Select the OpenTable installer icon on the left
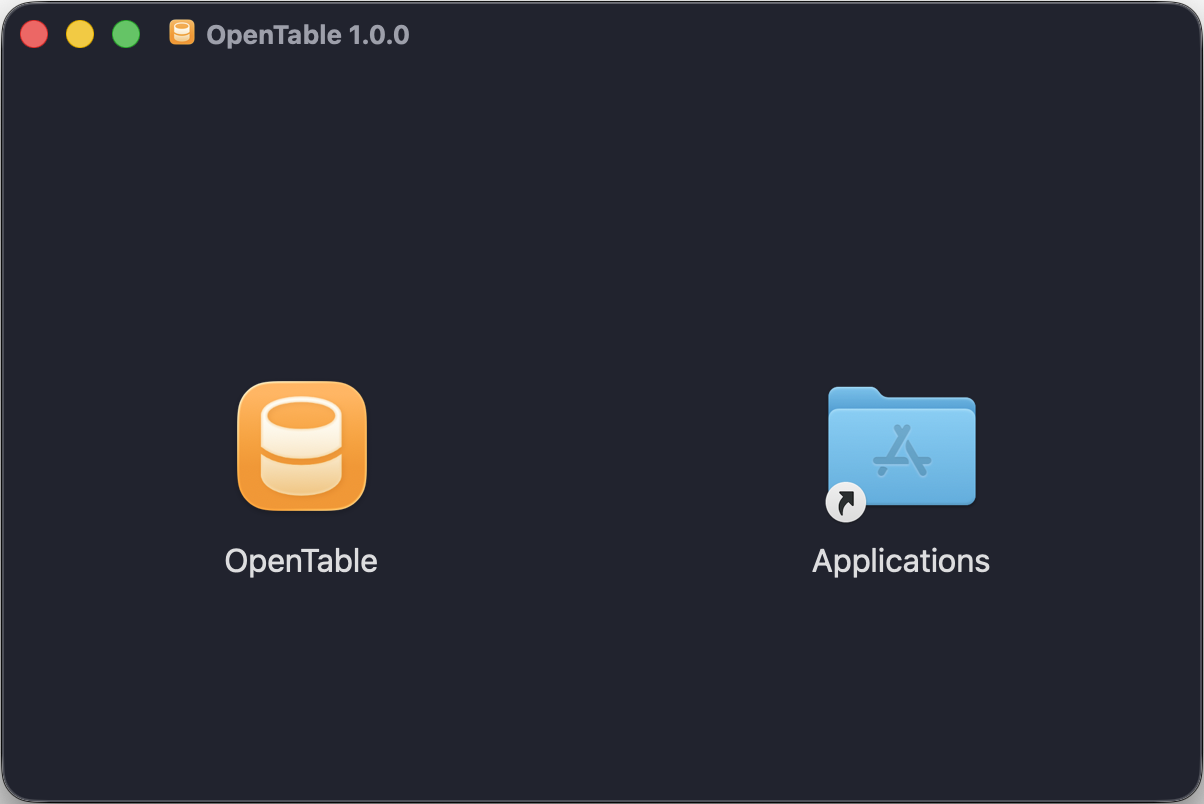Screen dimensions: 1204x804 (x=301, y=447)
